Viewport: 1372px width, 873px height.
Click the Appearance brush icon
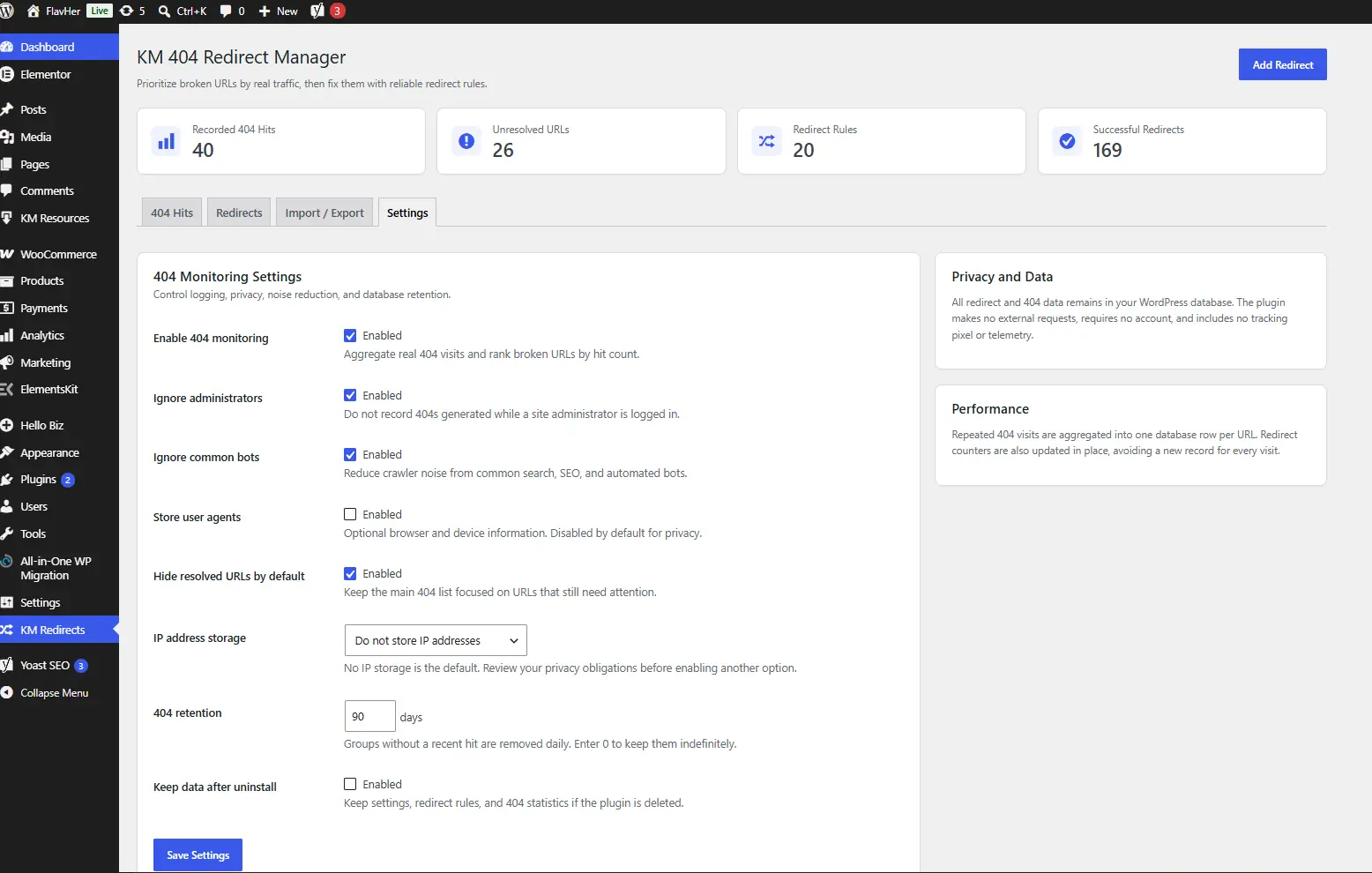pyautogui.click(x=6, y=452)
